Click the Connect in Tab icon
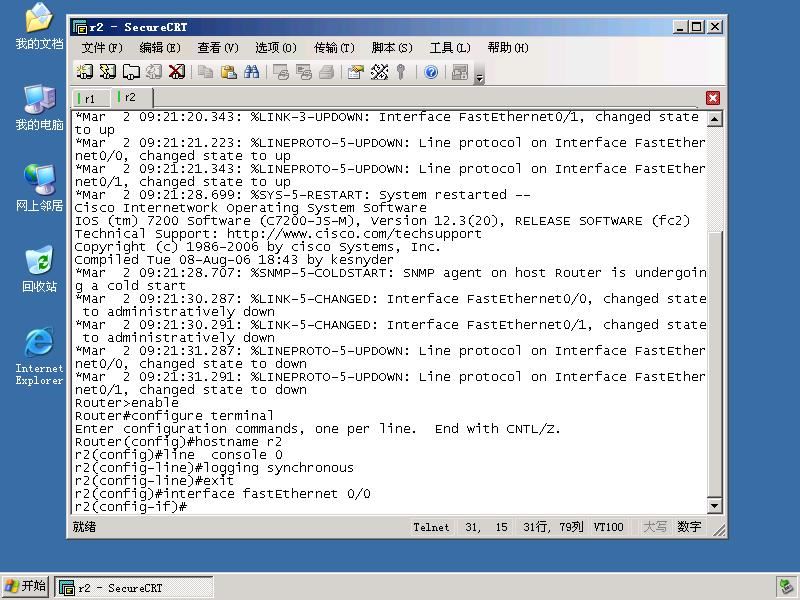The image size is (800, 600). coord(131,72)
